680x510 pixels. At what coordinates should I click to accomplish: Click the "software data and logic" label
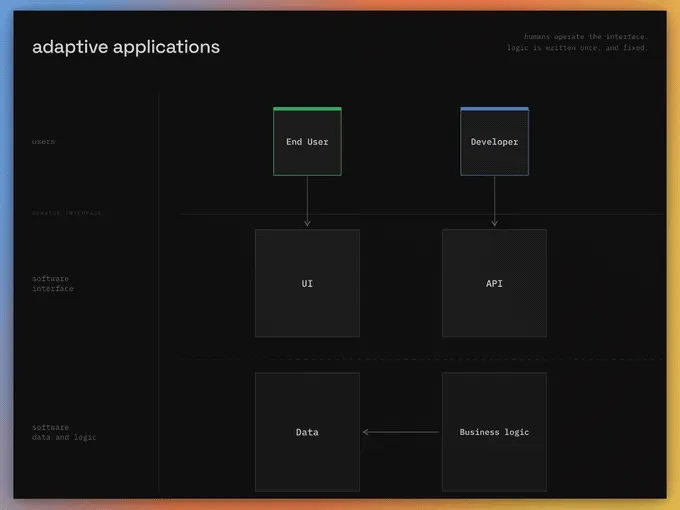64,432
